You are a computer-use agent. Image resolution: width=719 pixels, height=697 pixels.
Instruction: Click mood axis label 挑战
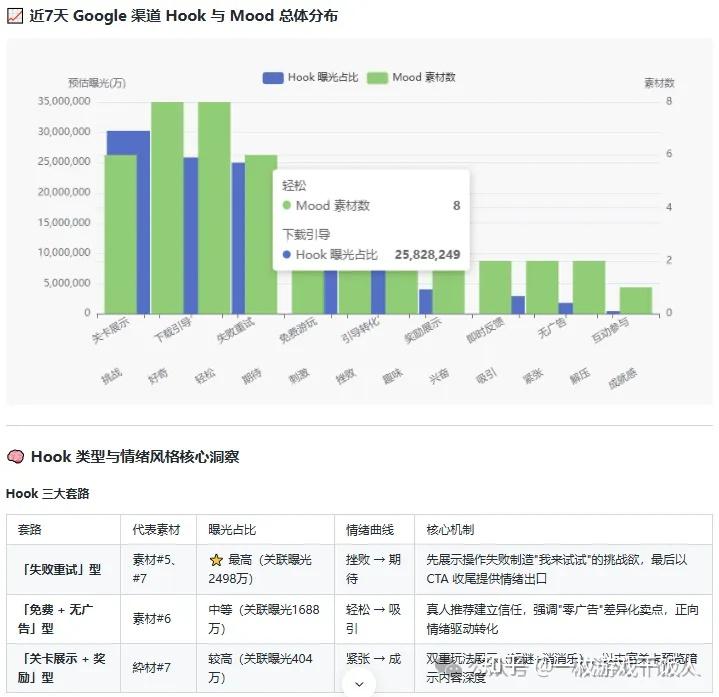coord(111,376)
